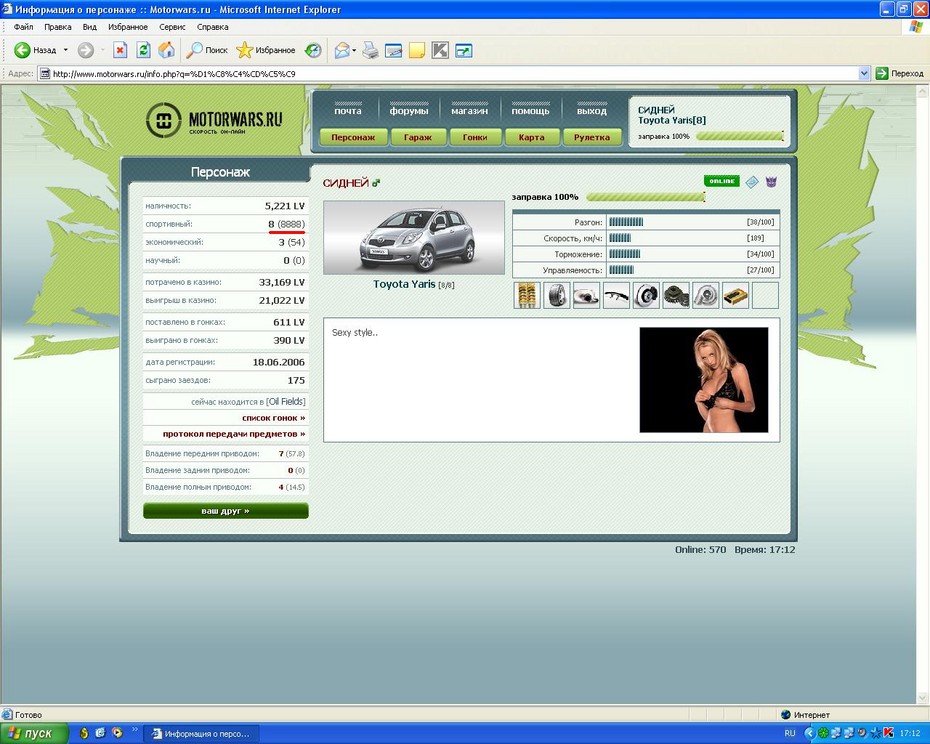Click the K-arrow toolbar icon
This screenshot has width=930, height=744.
point(439,51)
